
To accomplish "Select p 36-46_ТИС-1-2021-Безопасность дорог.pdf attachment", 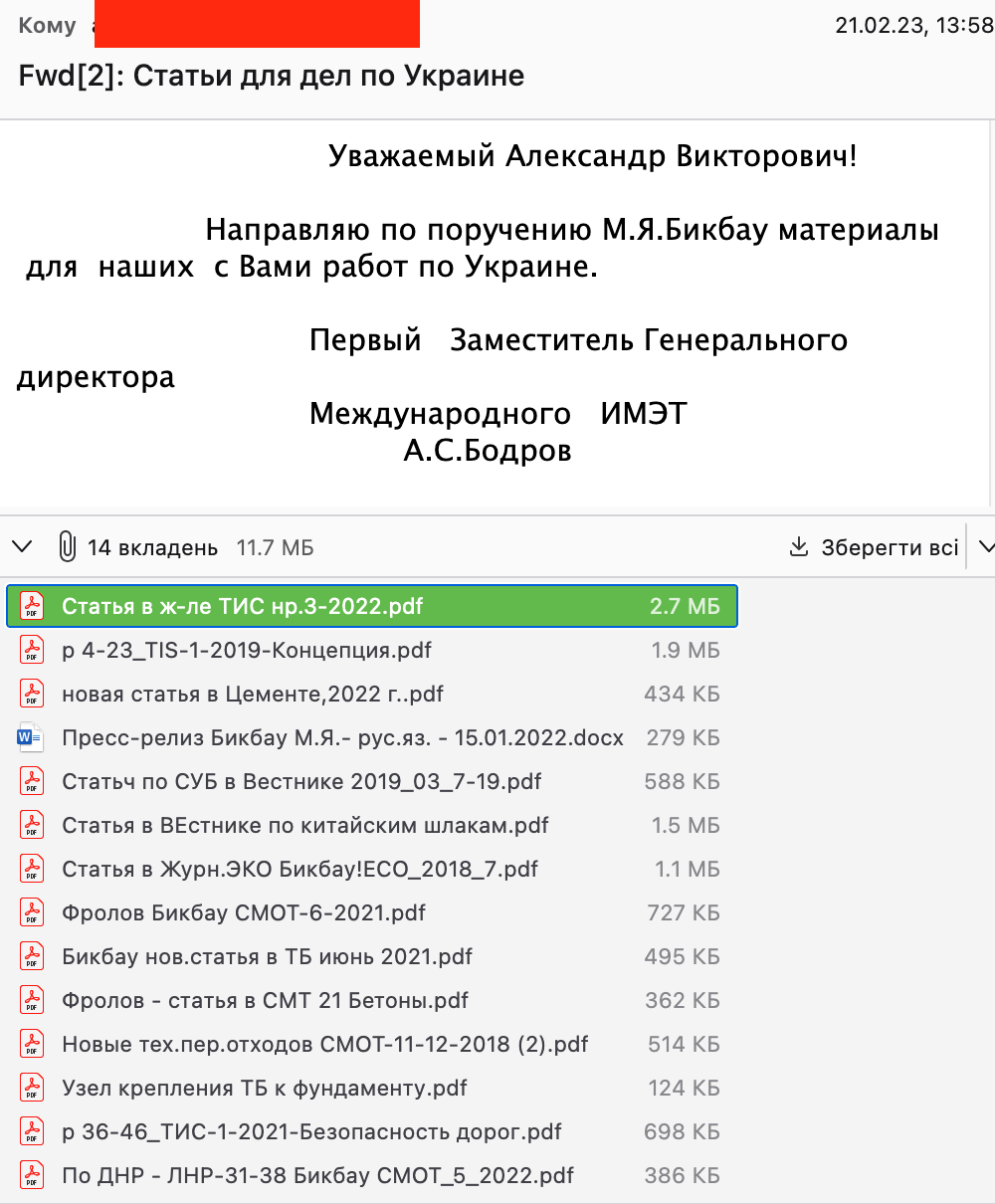I will point(372,1131).
